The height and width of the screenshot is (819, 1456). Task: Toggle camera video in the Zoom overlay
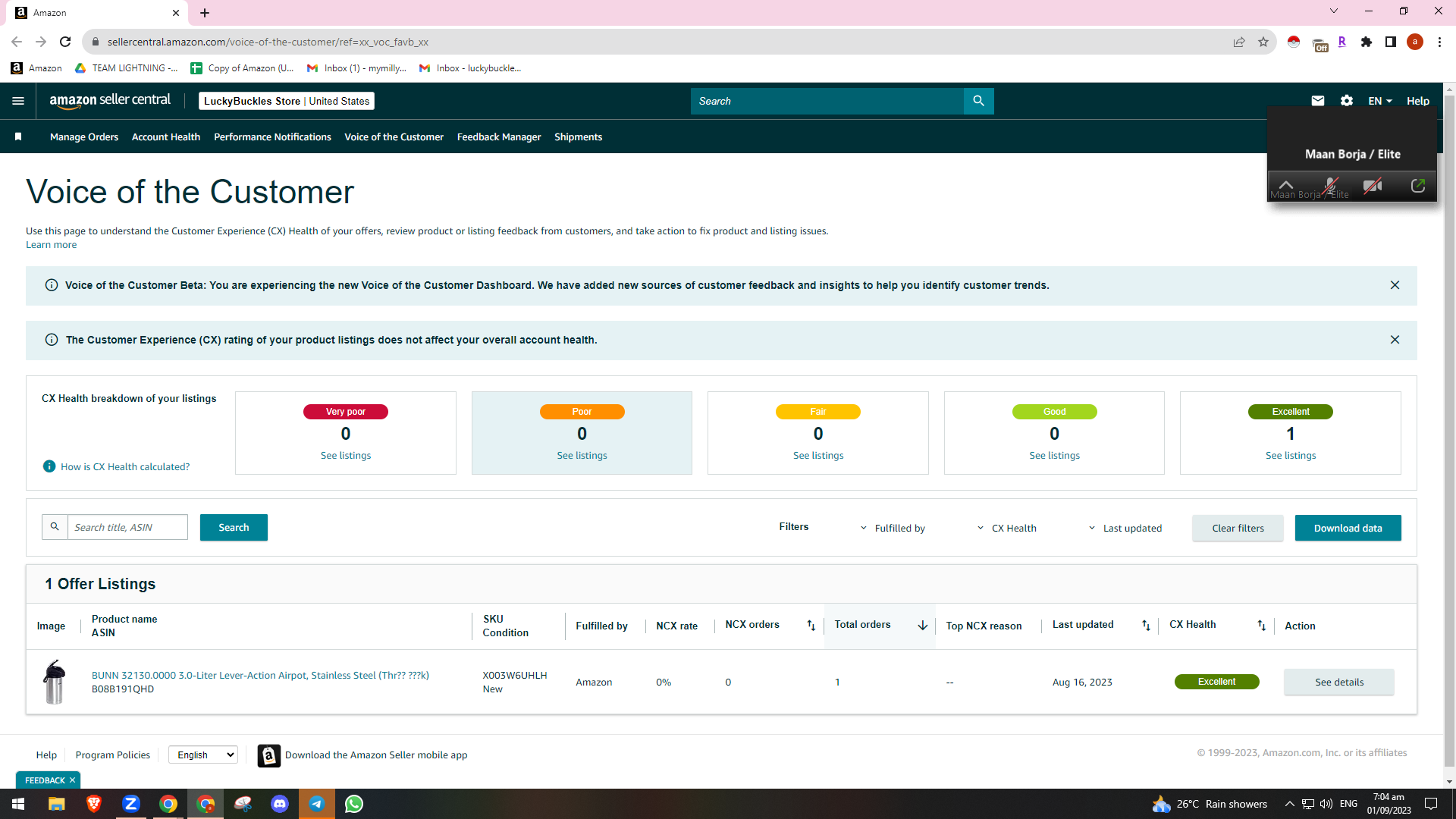pos(1373,185)
